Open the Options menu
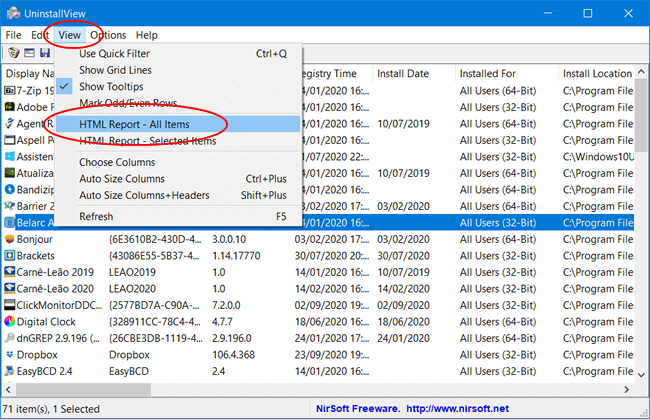This screenshot has height=419, width=650. pyautogui.click(x=108, y=35)
